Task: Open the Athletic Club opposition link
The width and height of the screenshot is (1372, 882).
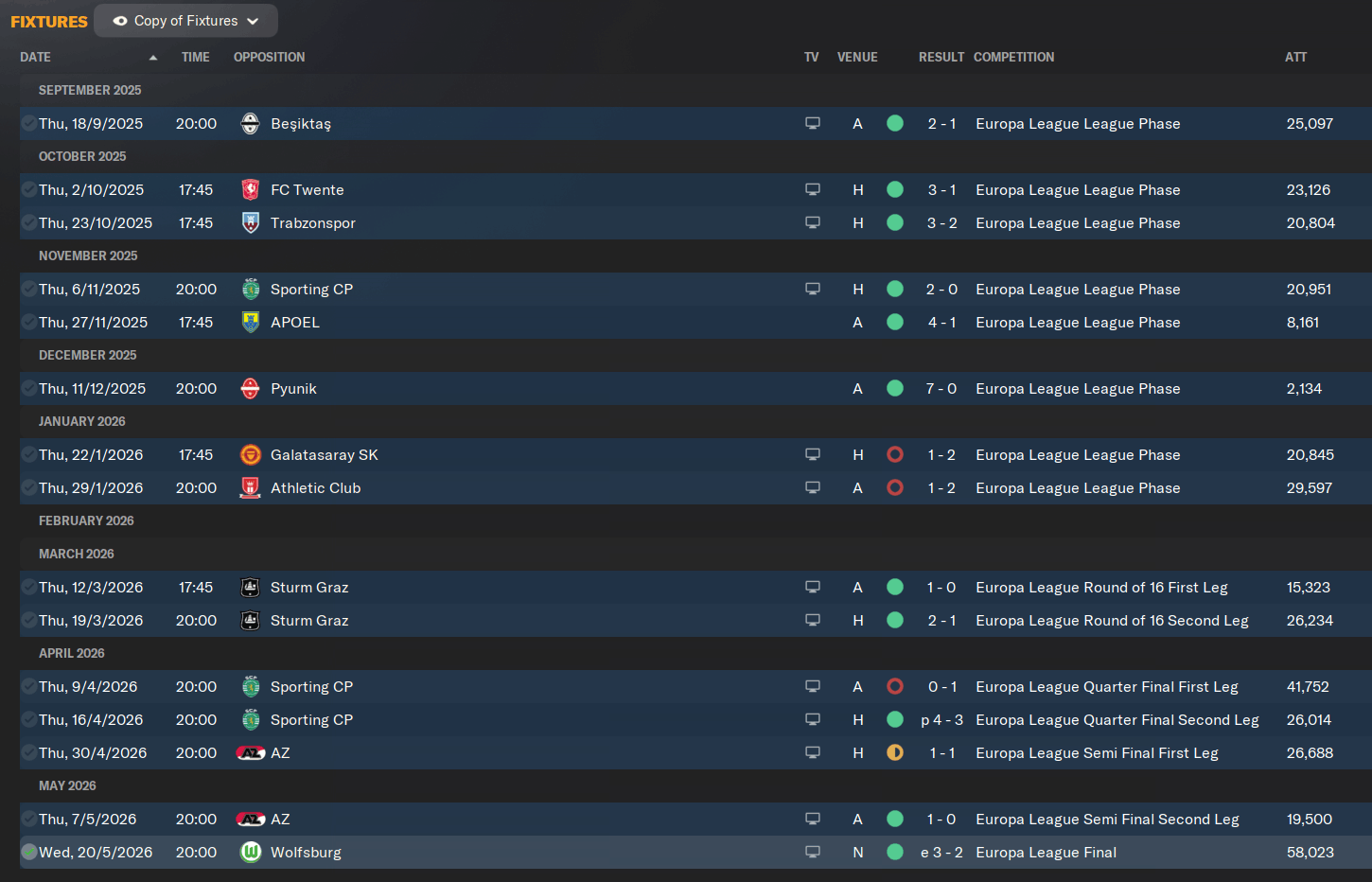Action: tap(316, 488)
